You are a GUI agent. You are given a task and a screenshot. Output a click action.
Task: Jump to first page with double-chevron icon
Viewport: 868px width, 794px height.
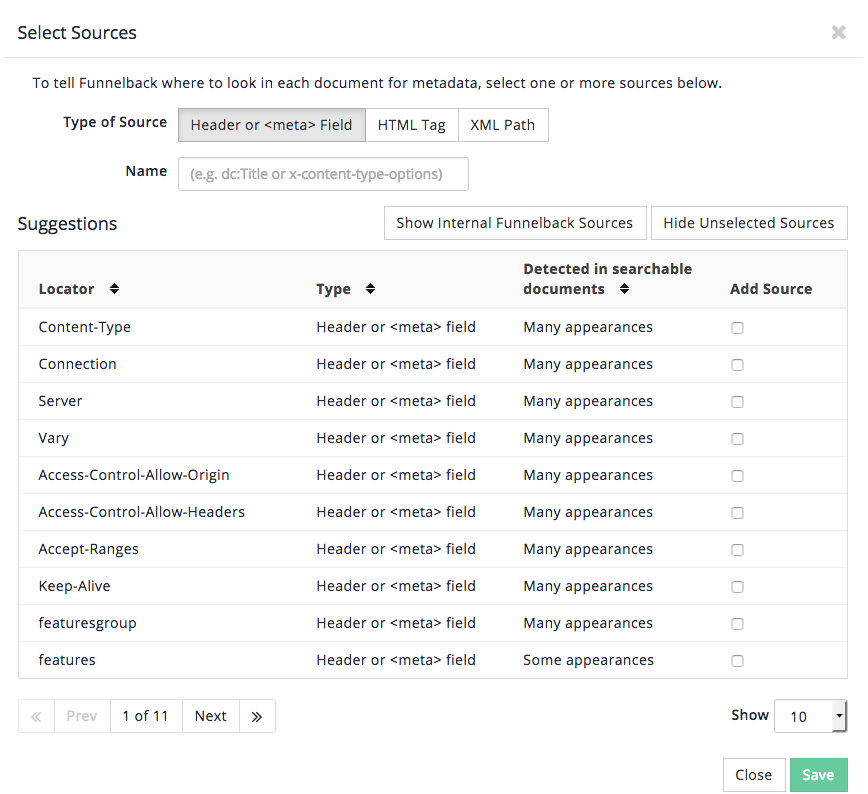pos(36,716)
